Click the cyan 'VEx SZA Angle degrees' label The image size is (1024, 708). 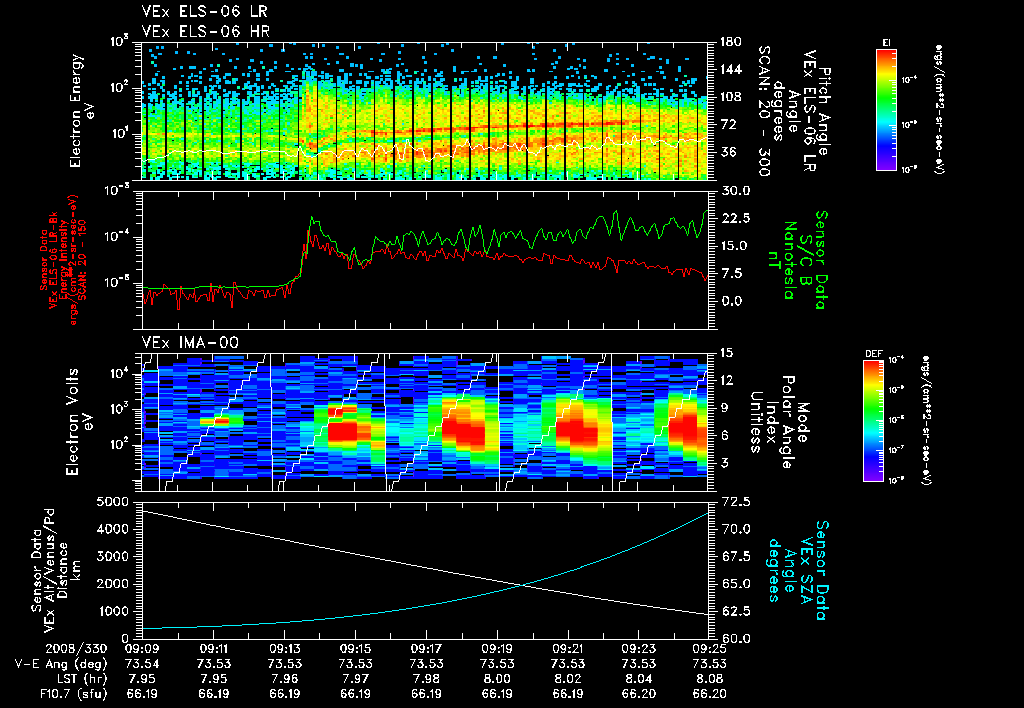[x=798, y=570]
